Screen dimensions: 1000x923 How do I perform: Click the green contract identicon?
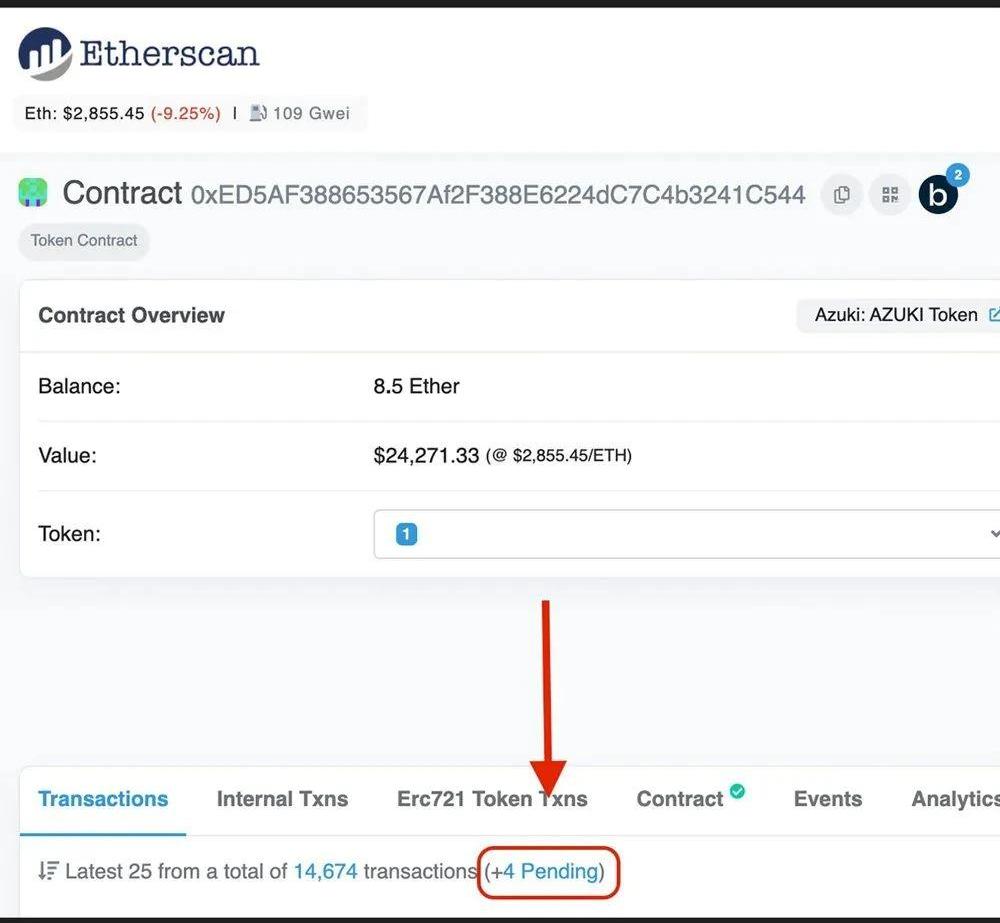(x=33, y=192)
